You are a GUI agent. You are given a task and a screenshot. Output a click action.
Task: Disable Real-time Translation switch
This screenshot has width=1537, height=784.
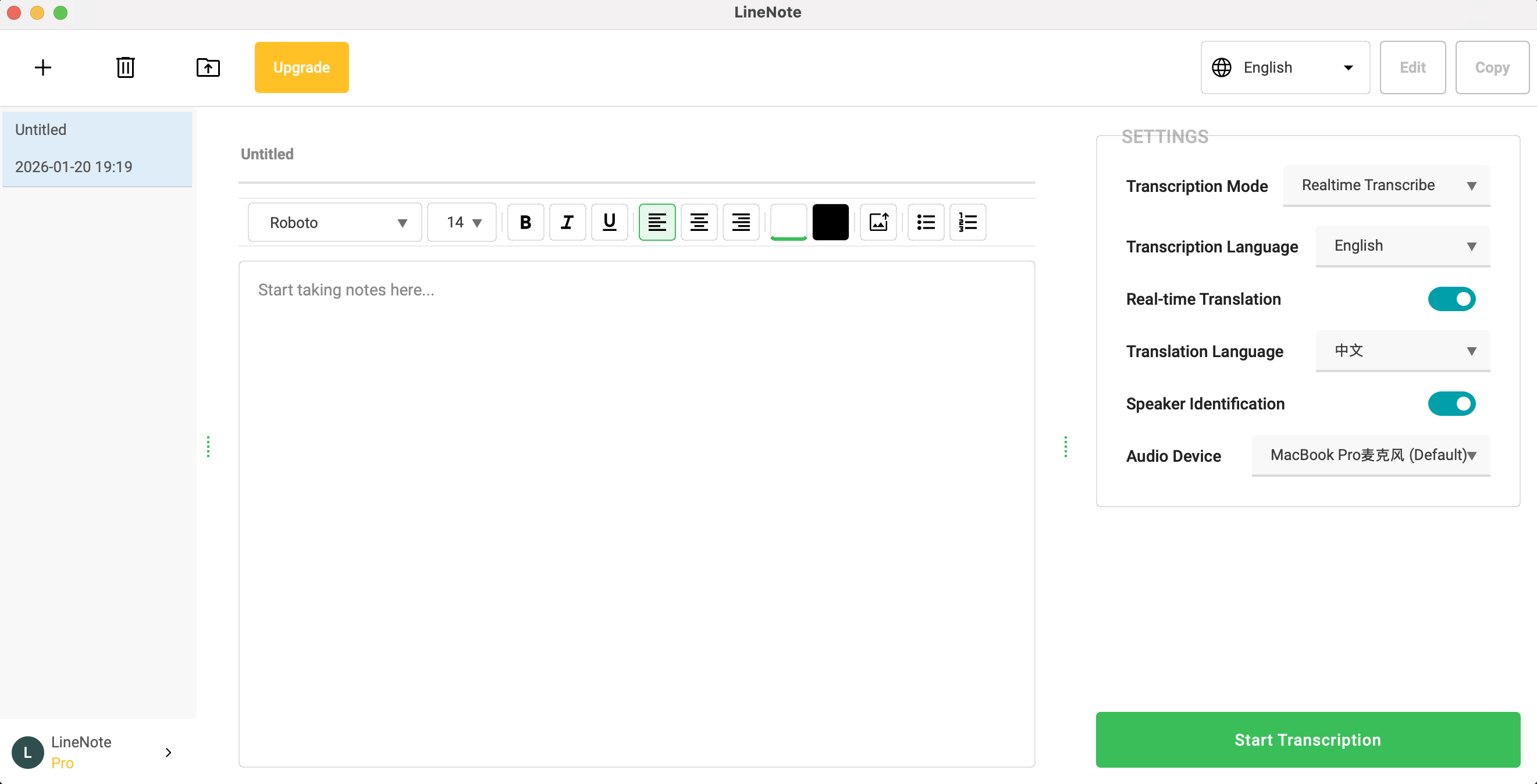1451,299
